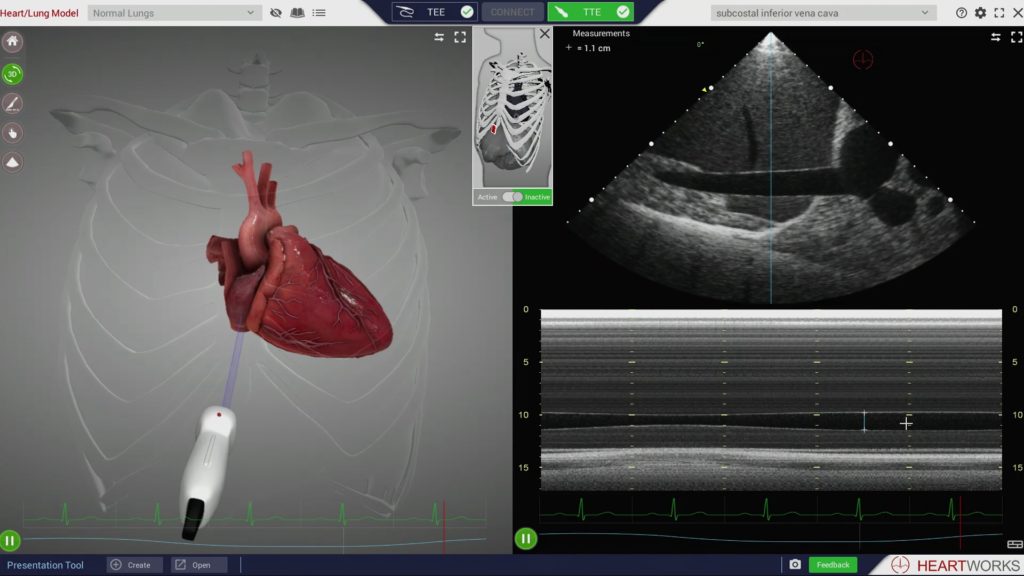Open settings with the gear icon
The height and width of the screenshot is (576, 1024).
[980, 13]
